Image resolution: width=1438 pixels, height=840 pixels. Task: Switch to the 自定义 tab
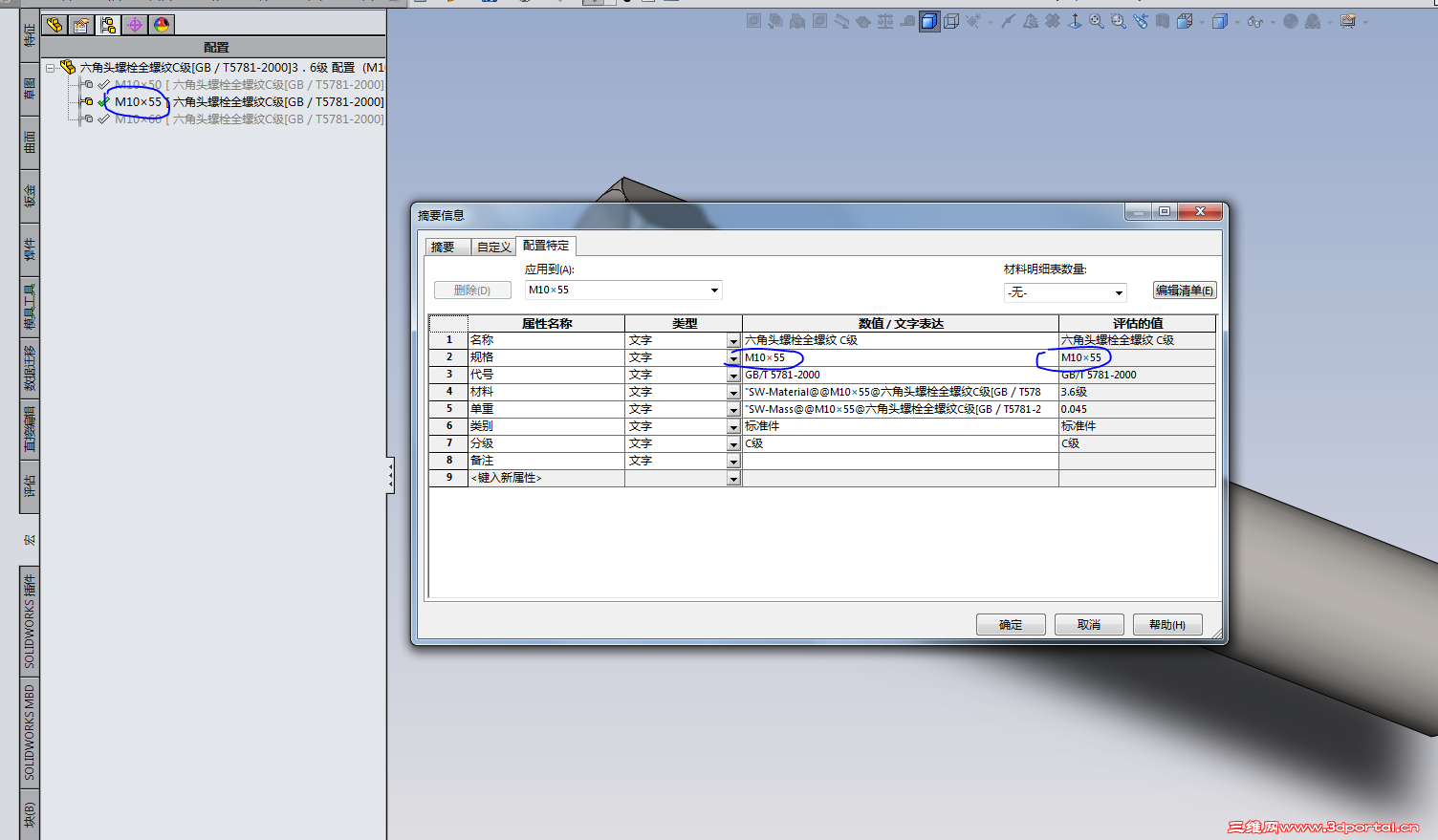click(x=494, y=247)
